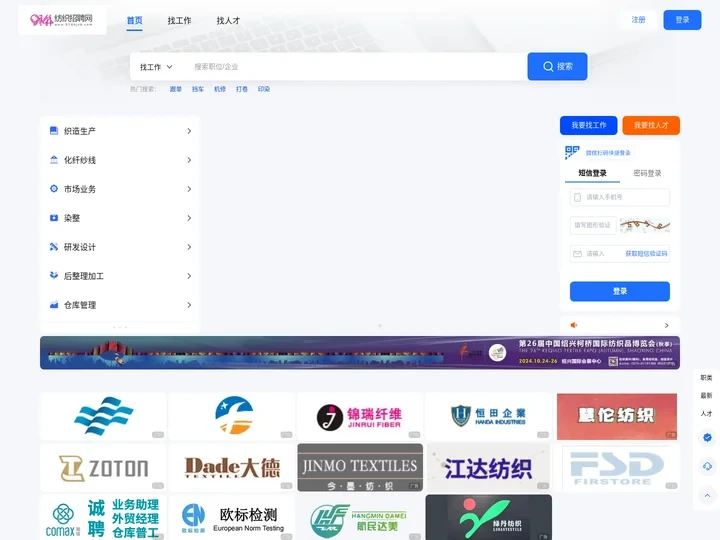Click the 染整 category icon
Image resolution: width=720 pixels, height=540 pixels.
click(54, 218)
